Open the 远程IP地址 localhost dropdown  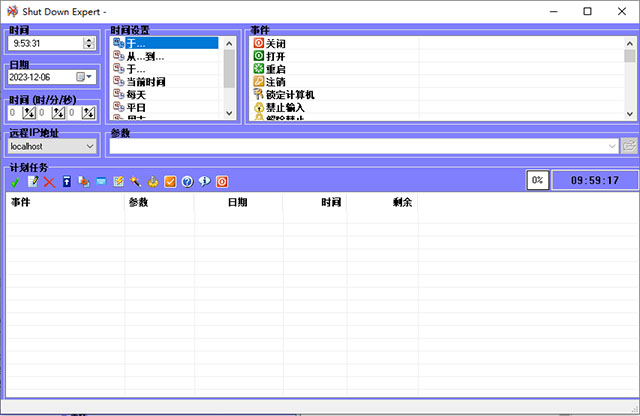[90, 146]
